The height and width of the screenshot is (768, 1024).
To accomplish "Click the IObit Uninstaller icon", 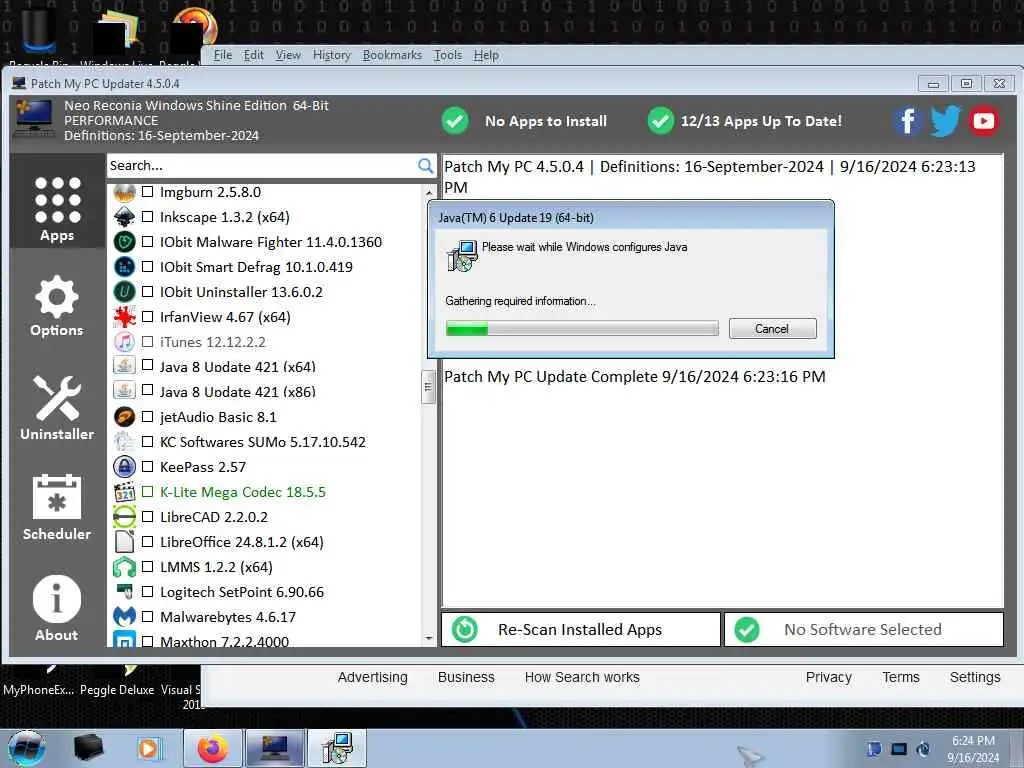I will pyautogui.click(x=124, y=291).
